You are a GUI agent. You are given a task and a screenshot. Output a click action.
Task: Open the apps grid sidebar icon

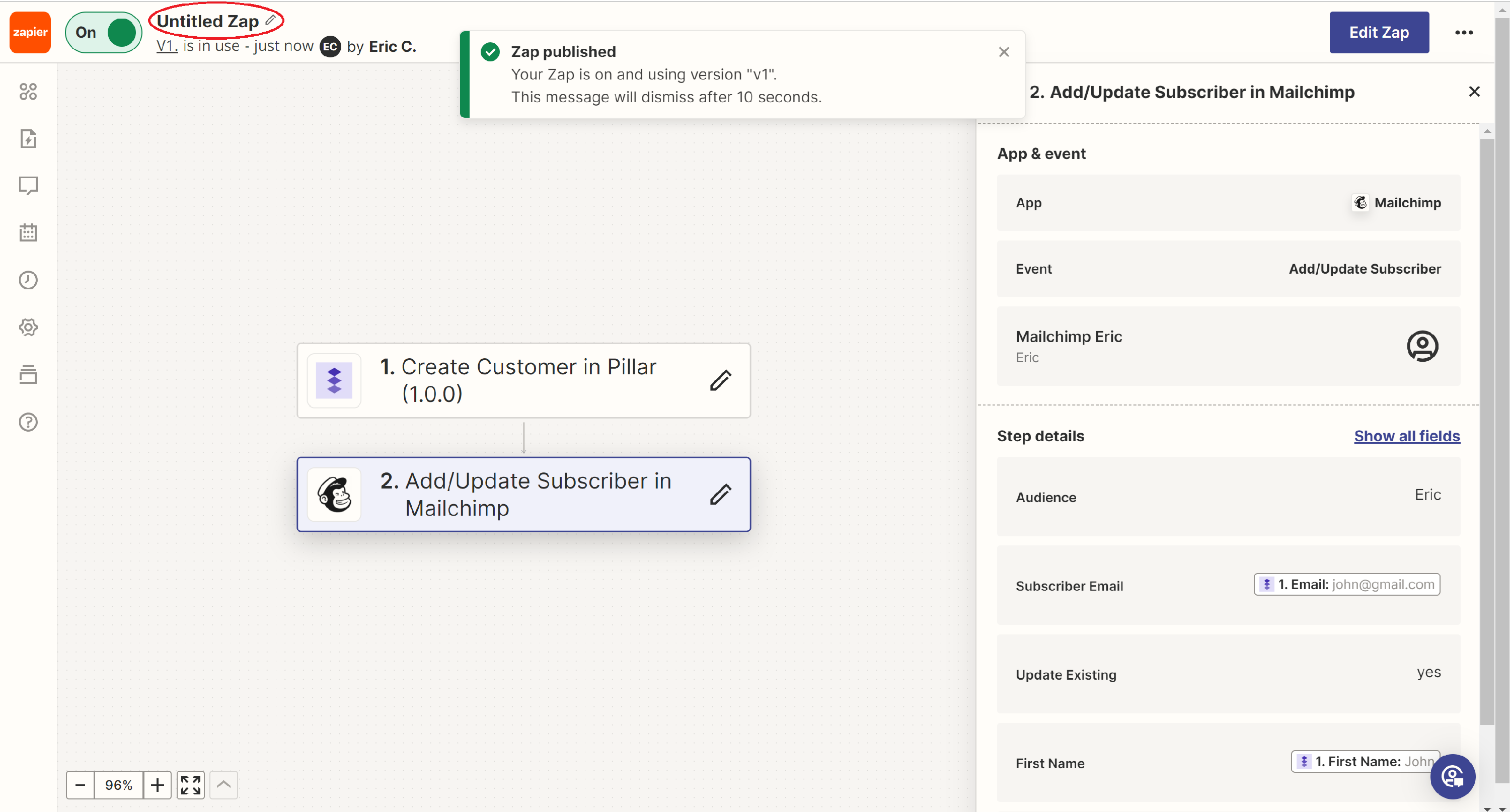[x=28, y=92]
